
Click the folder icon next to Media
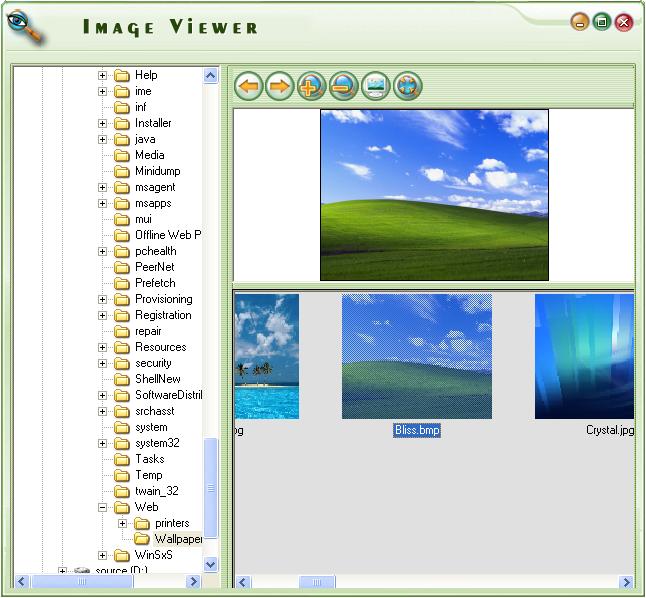pyautogui.click(x=122, y=155)
